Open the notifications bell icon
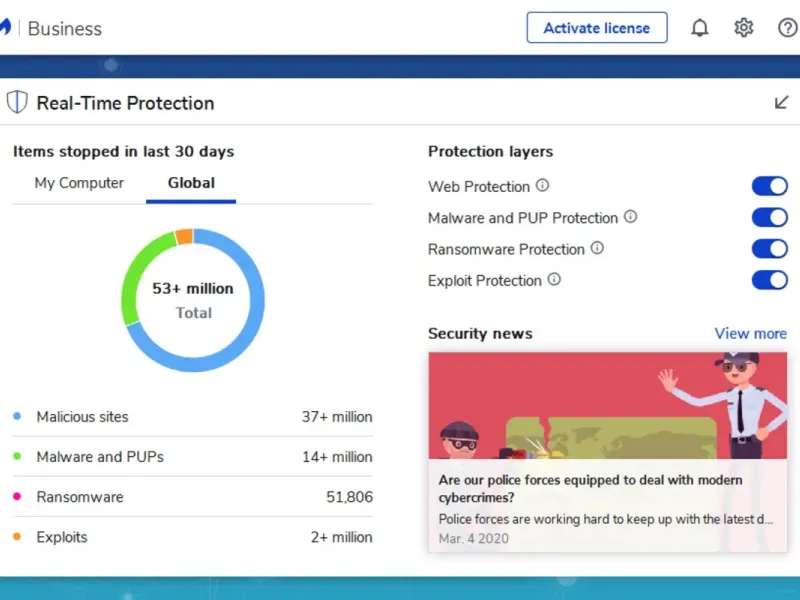Image resolution: width=800 pixels, height=600 pixels. point(700,28)
